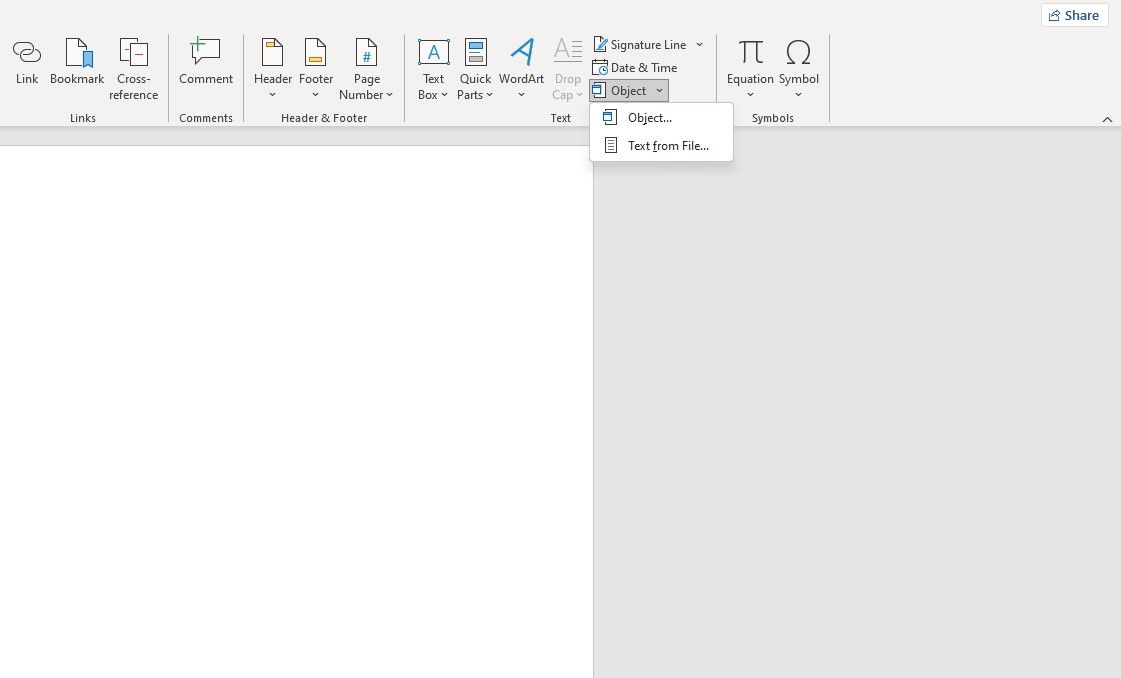This screenshot has height=678, width=1121.
Task: Click the Object button label
Action: coord(627,90)
